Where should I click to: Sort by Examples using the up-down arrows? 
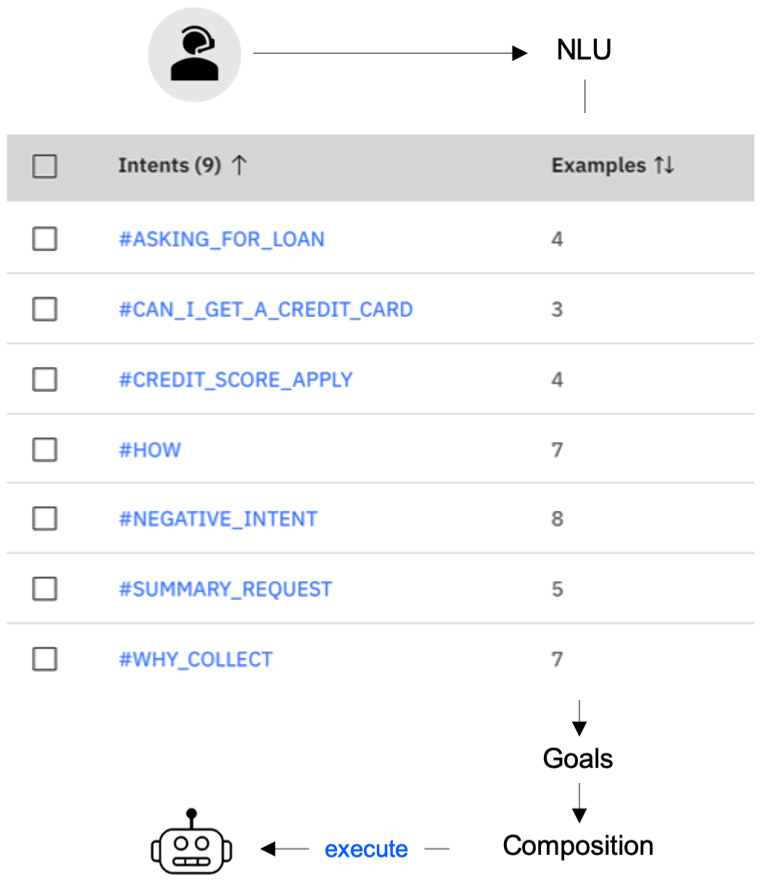[664, 165]
